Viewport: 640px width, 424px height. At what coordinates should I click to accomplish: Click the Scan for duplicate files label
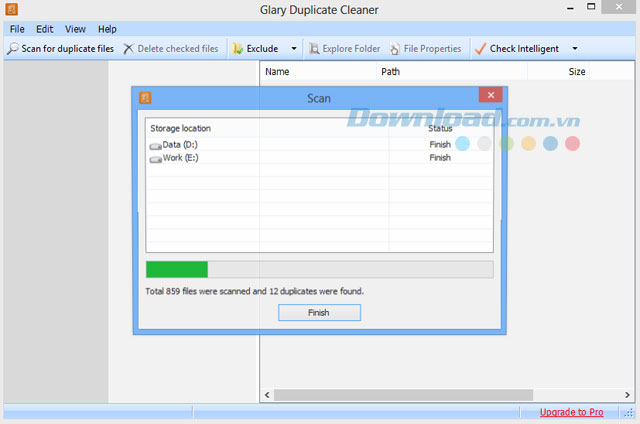(67, 49)
